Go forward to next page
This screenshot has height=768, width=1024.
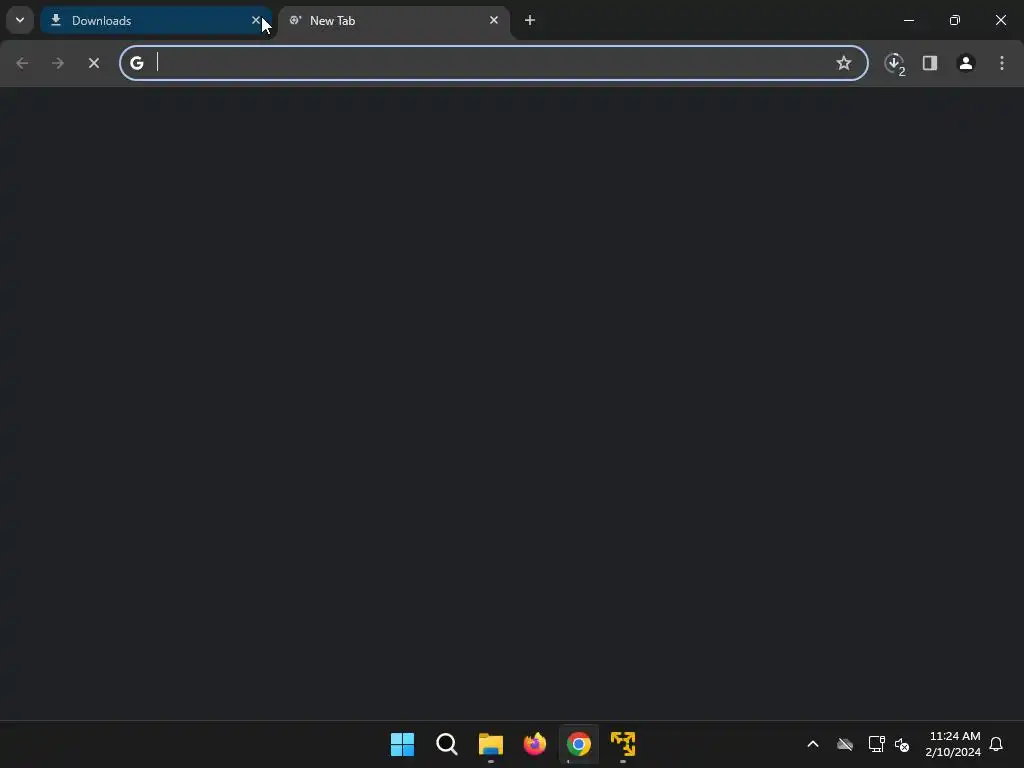coord(58,63)
